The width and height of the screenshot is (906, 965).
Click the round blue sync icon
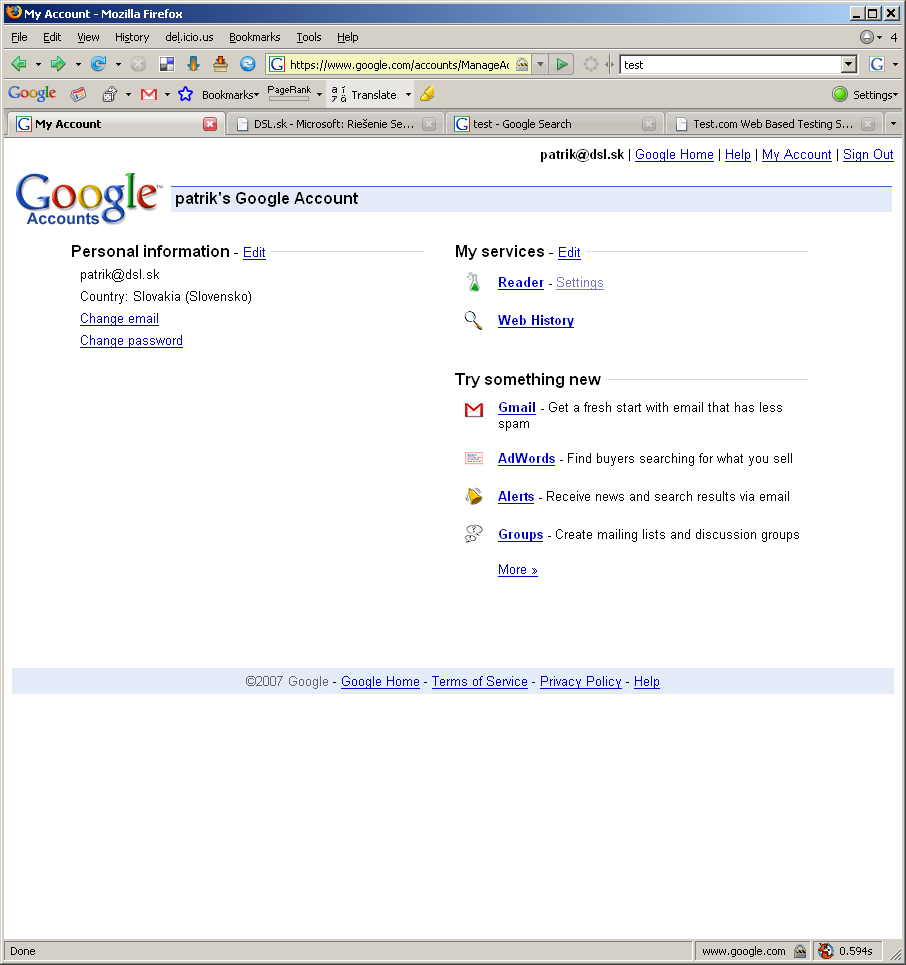[247, 63]
